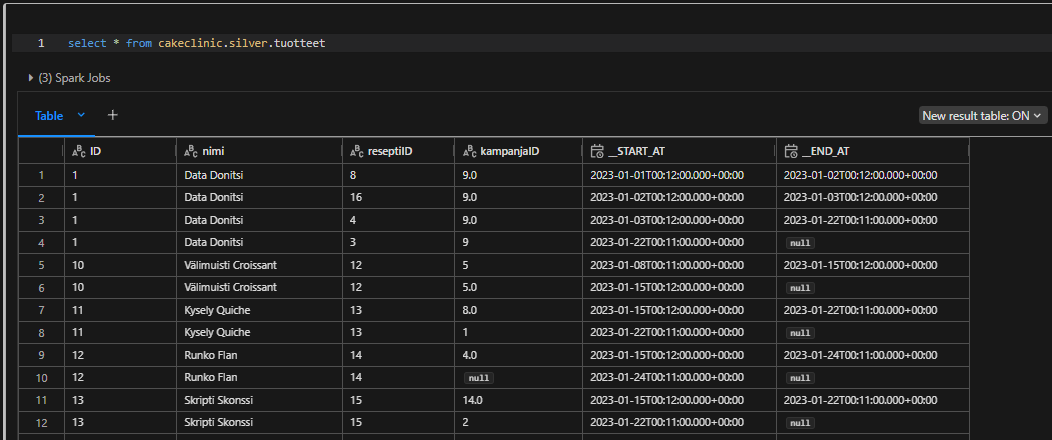Add a new visualization with the plus icon
Viewport: 1052px width, 440px height.
113,115
